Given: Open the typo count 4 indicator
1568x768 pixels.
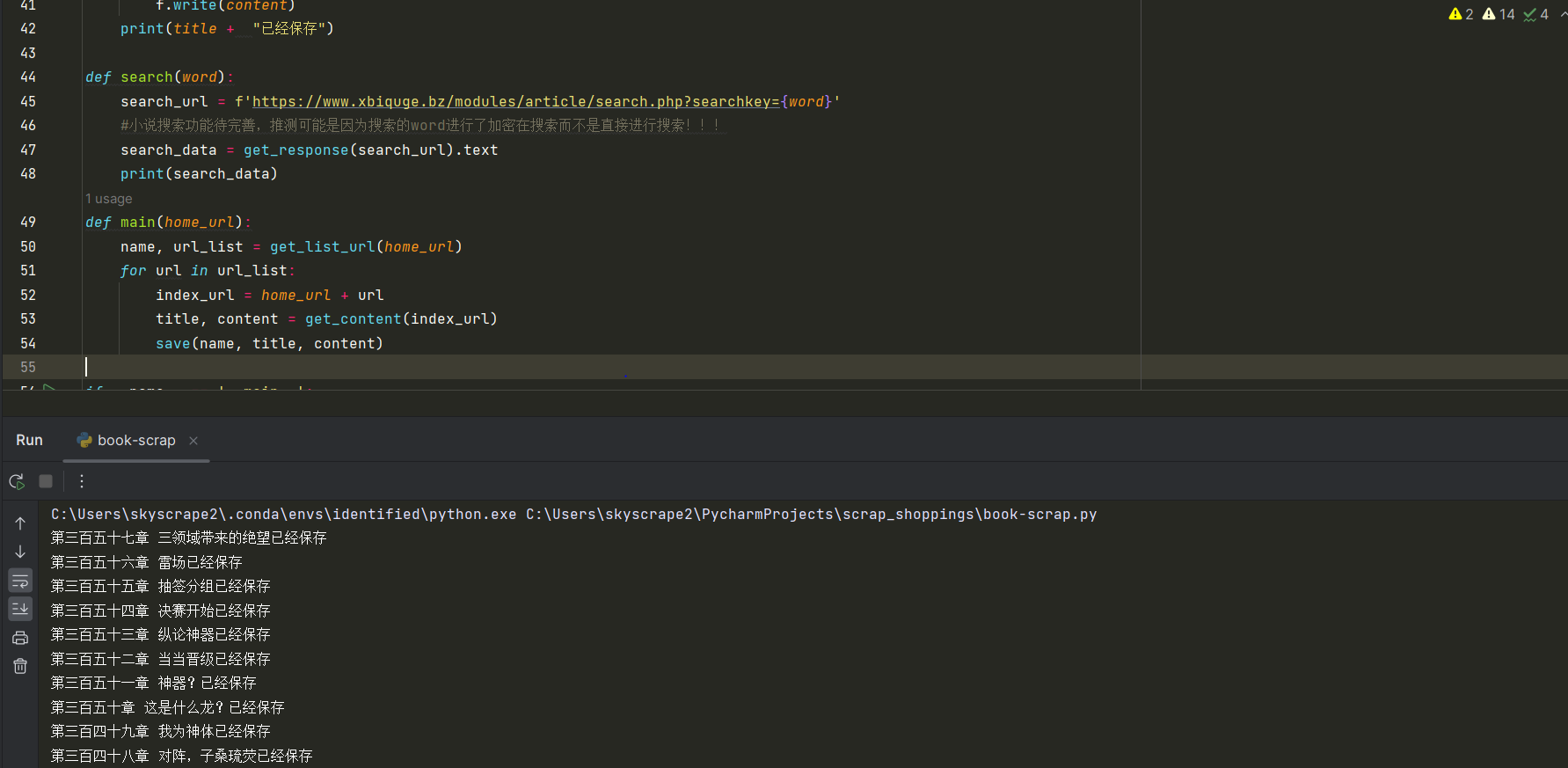Looking at the screenshot, I should (x=1536, y=14).
